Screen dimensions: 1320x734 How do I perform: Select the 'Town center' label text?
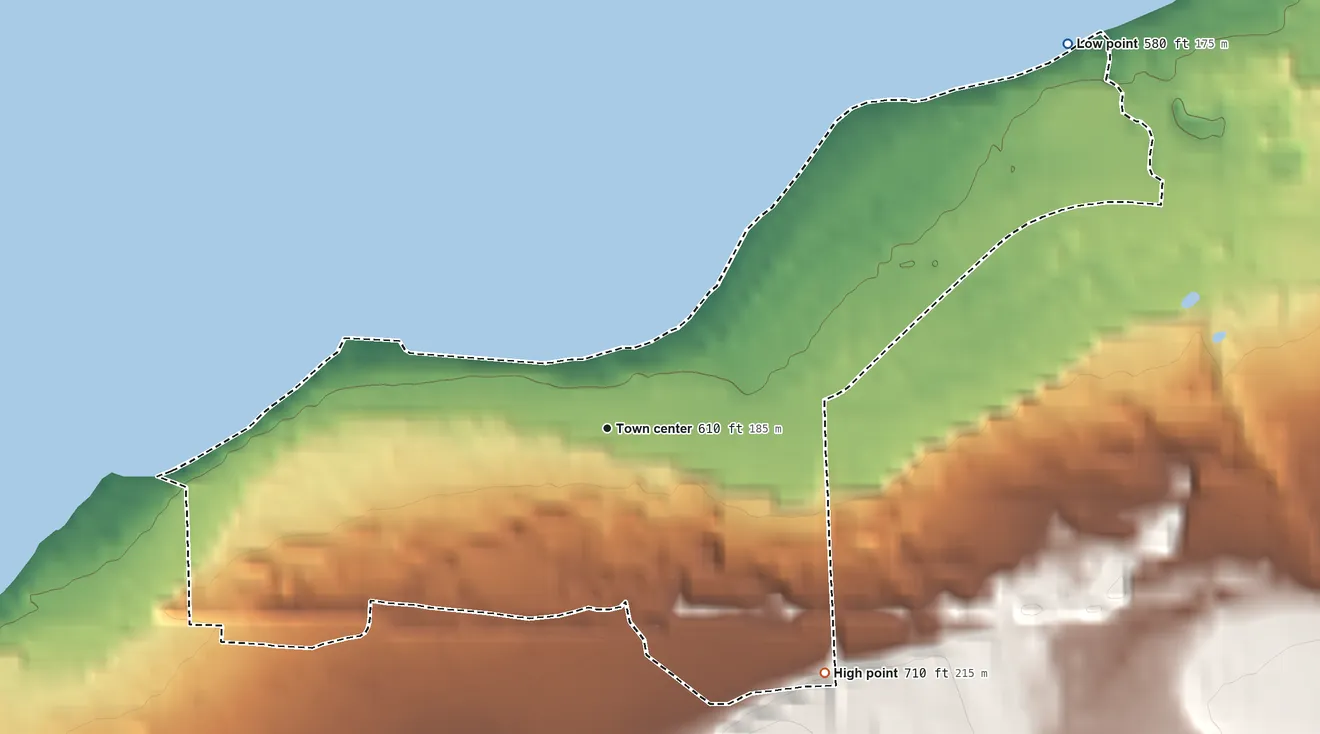(654, 429)
